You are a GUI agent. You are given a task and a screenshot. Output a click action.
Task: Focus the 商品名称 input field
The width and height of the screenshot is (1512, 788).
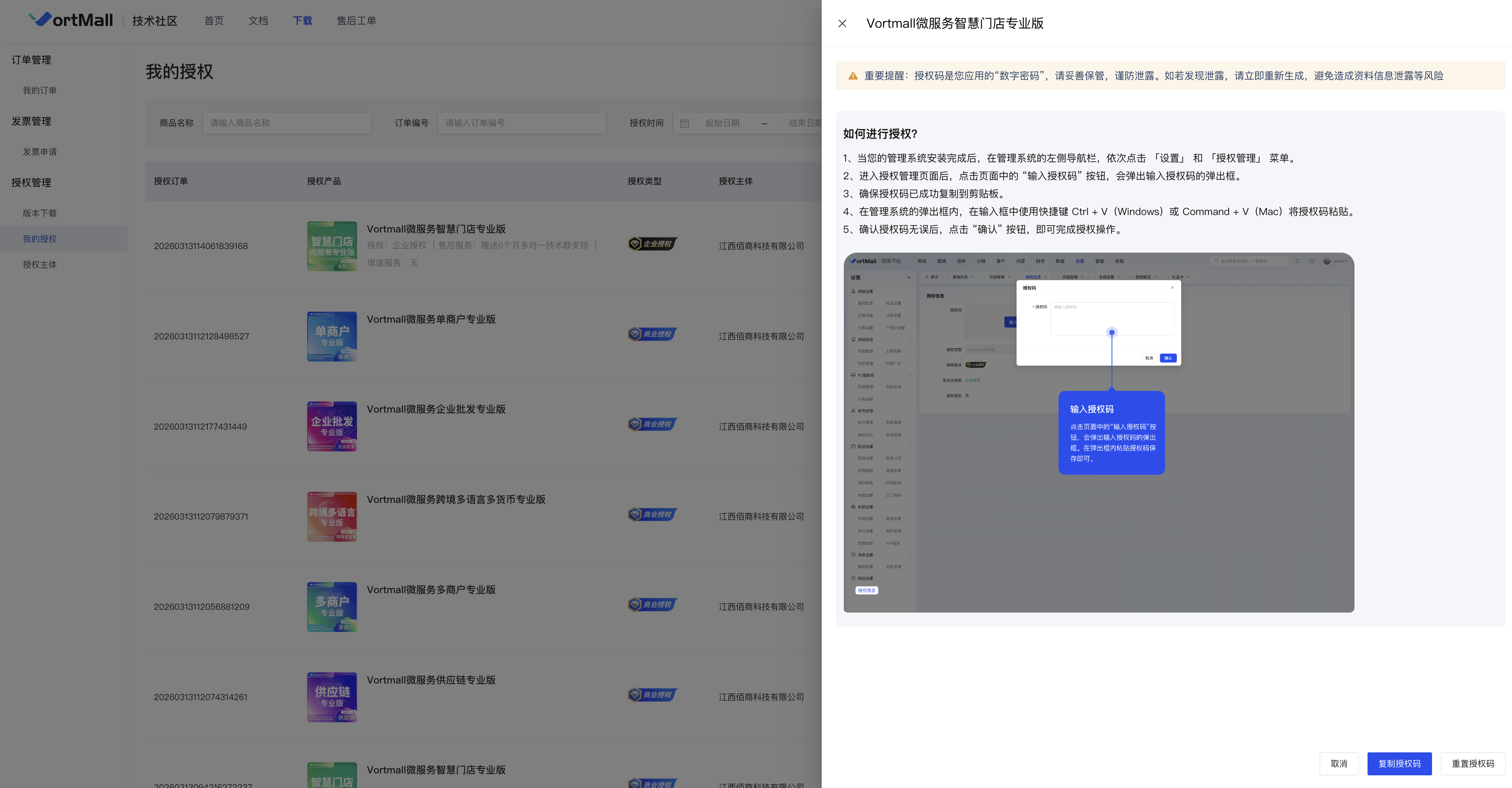point(287,123)
